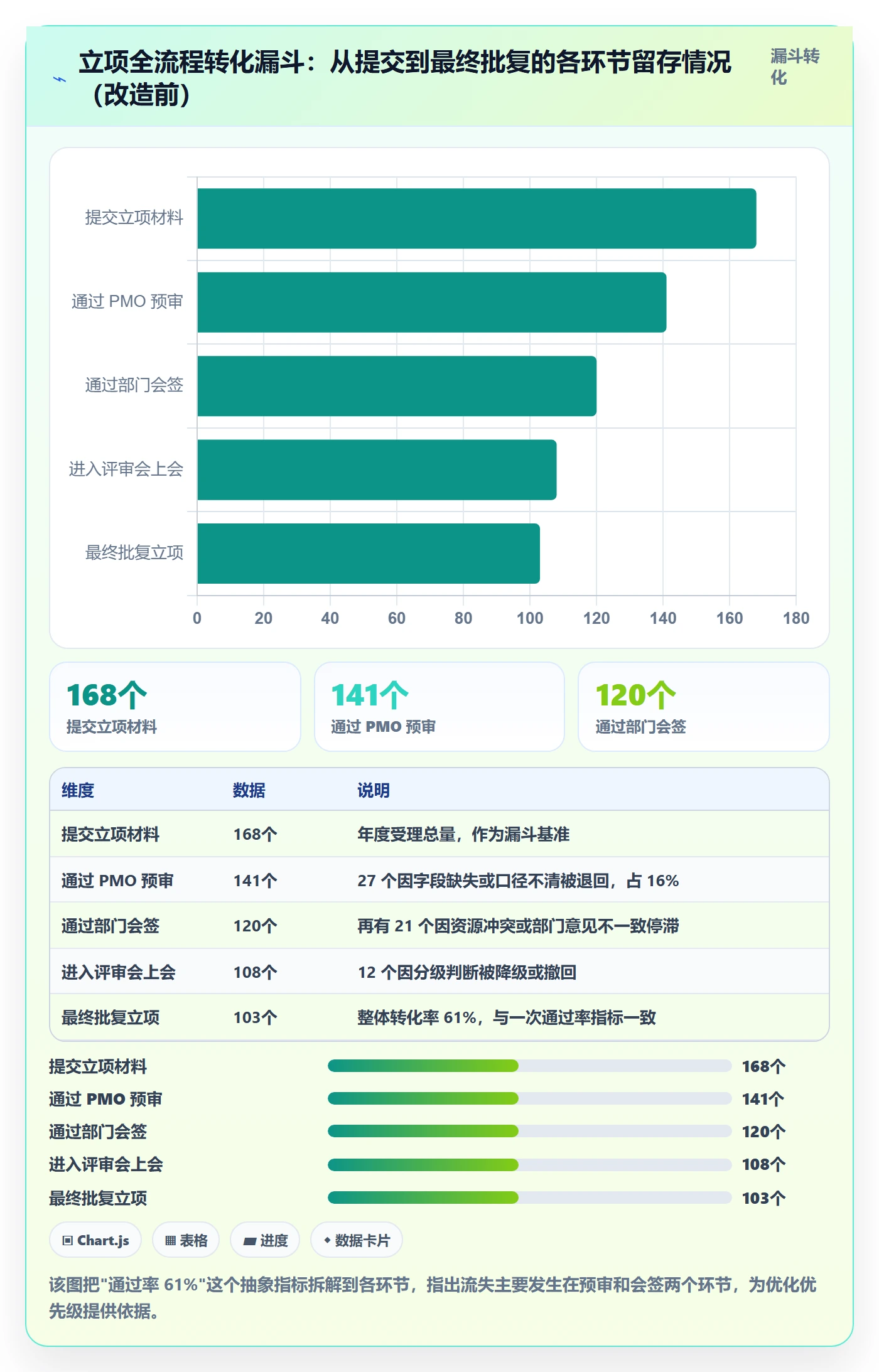Open the 168个 stat card
Image resolution: width=879 pixels, height=1372 pixels.
coord(175,707)
